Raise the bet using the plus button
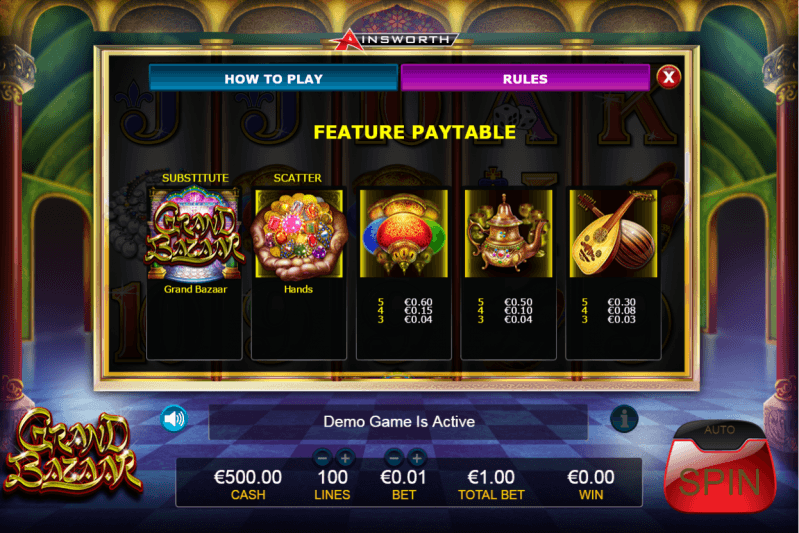The width and height of the screenshot is (799, 533). (x=417, y=458)
